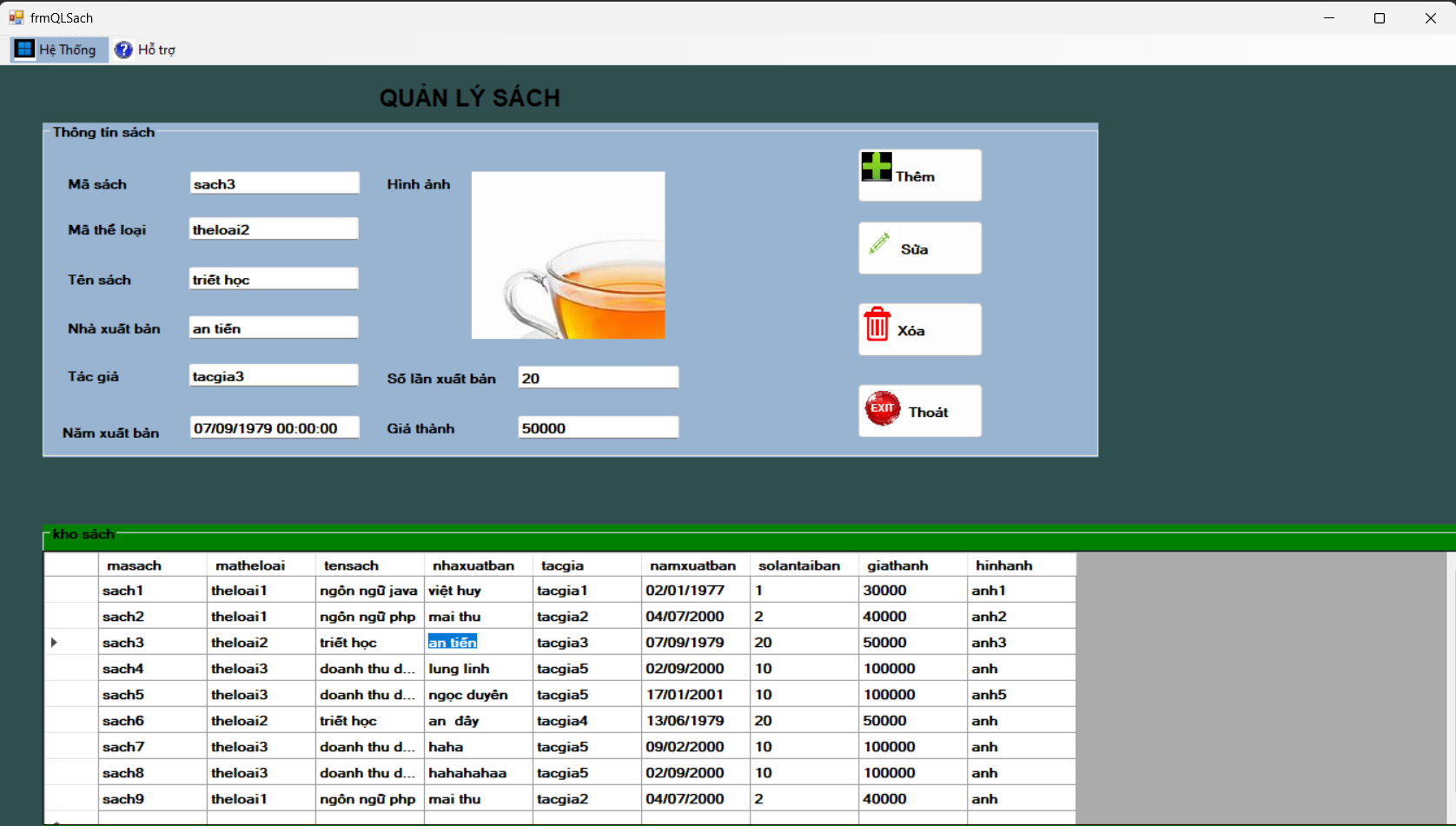Select the sach1 cell in table
Screen dimensions: 1456x826
(152, 590)
